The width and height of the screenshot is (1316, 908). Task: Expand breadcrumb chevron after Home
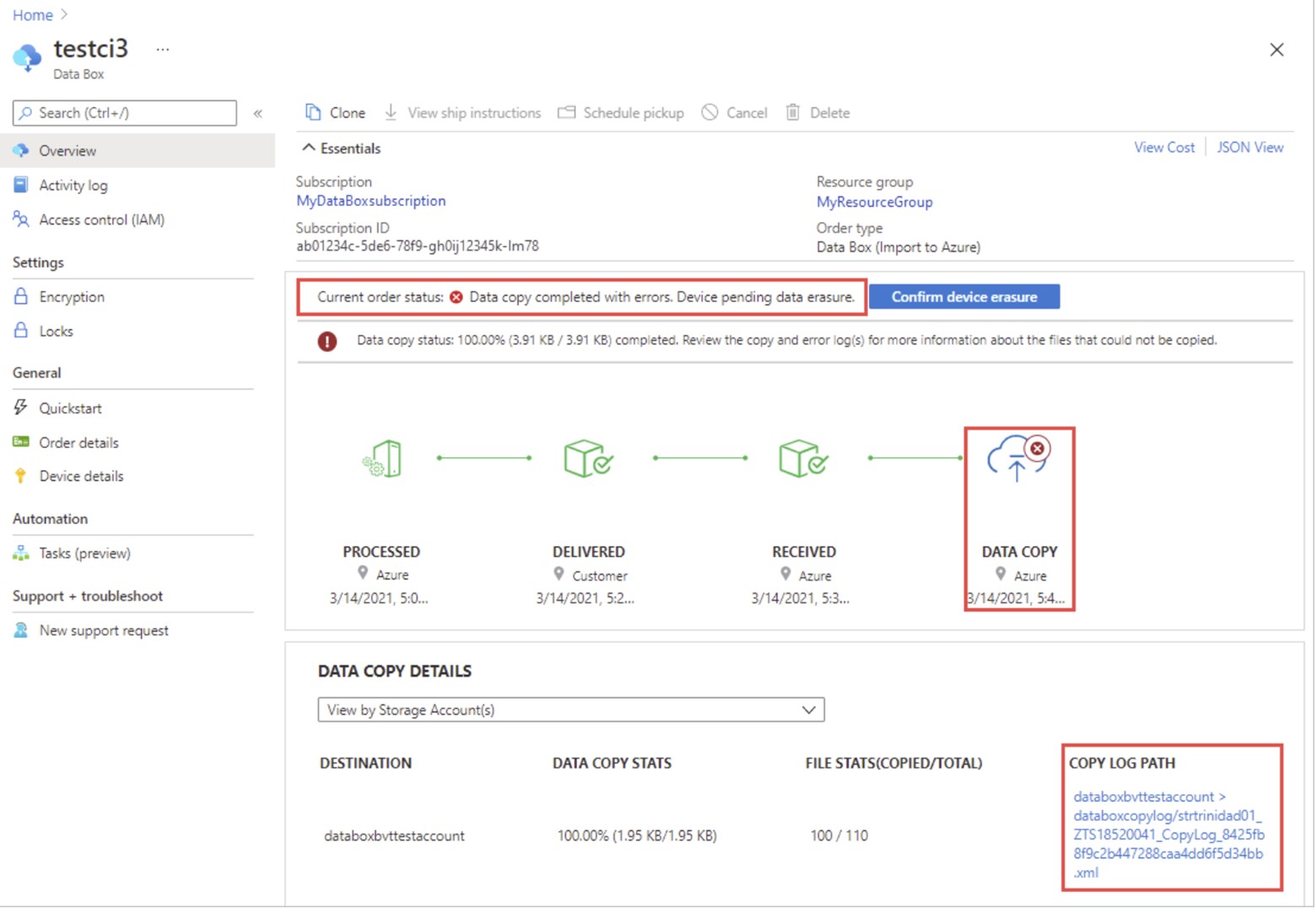click(65, 15)
